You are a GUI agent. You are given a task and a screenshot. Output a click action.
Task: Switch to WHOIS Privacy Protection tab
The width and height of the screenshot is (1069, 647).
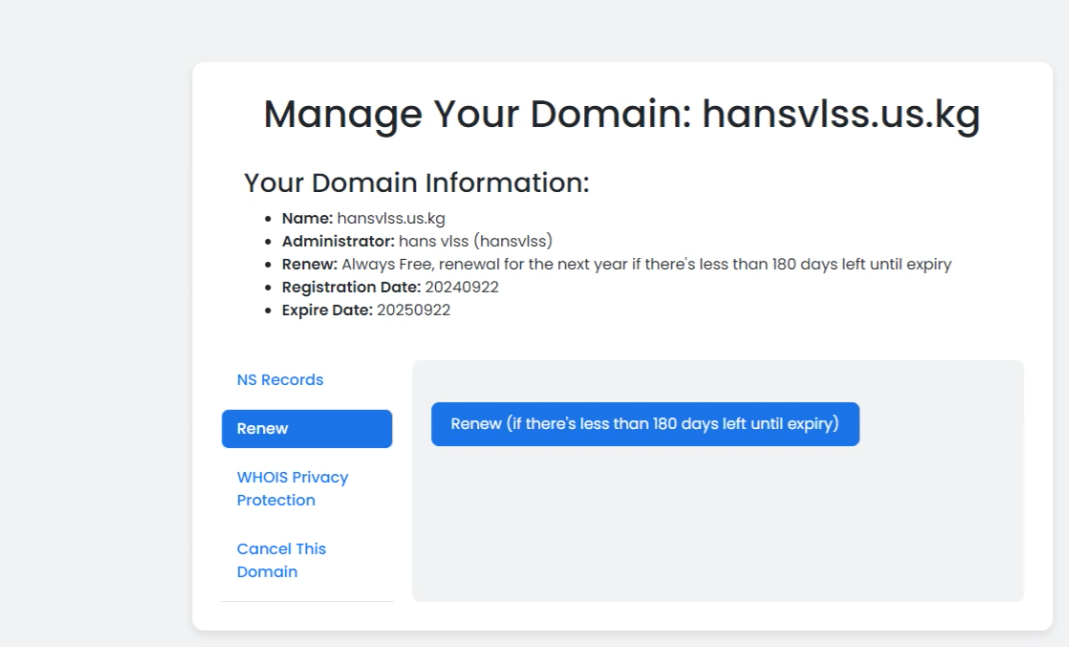coord(292,489)
